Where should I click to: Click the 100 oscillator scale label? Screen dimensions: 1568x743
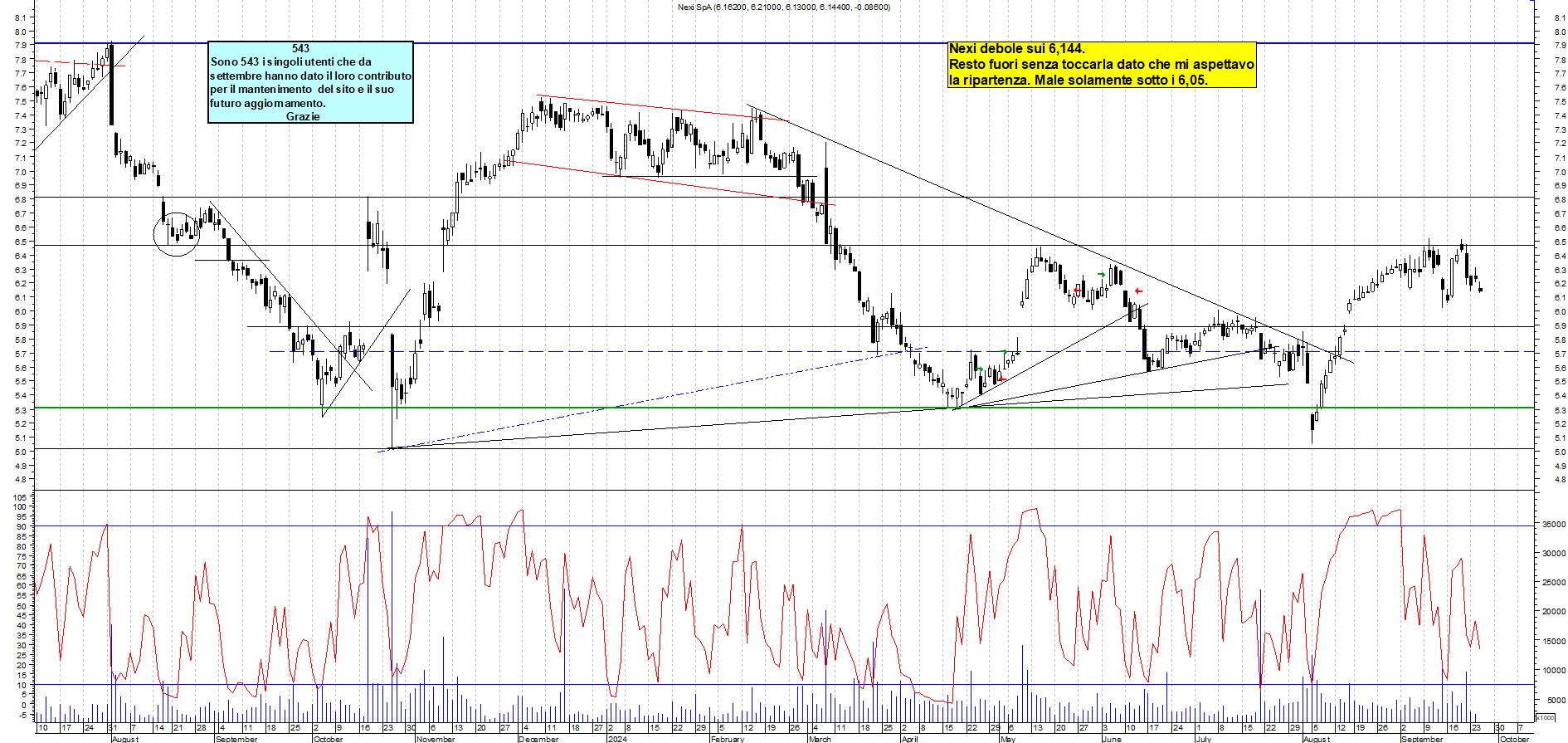point(20,506)
